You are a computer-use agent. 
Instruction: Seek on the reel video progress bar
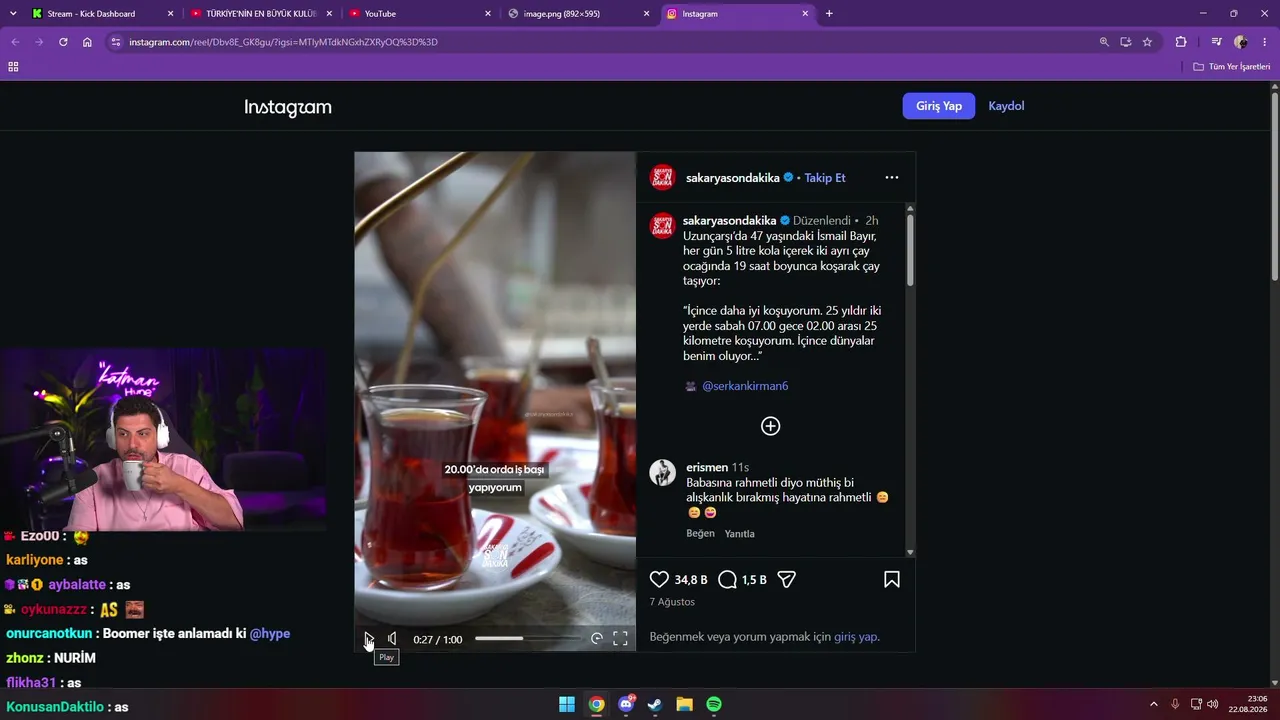(527, 638)
